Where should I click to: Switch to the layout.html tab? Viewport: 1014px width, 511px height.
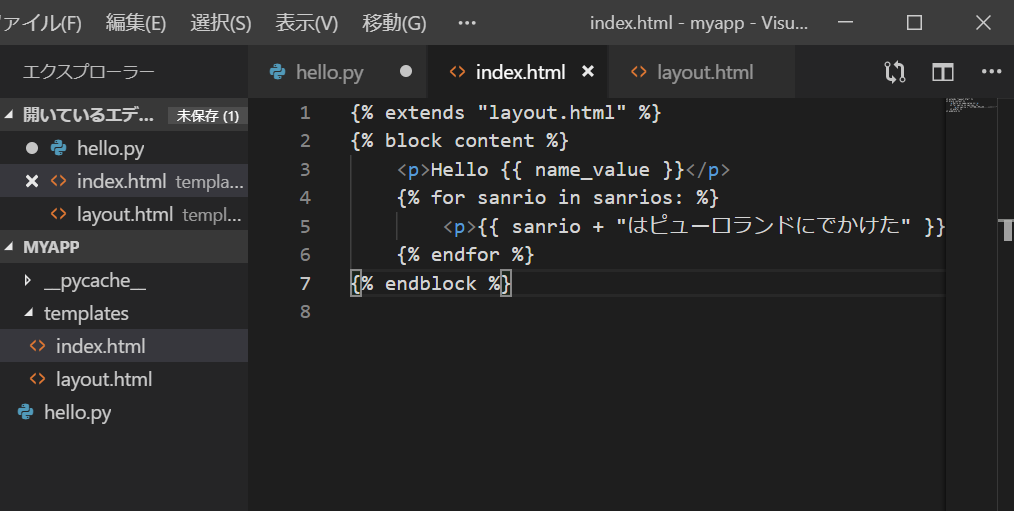coord(704,72)
